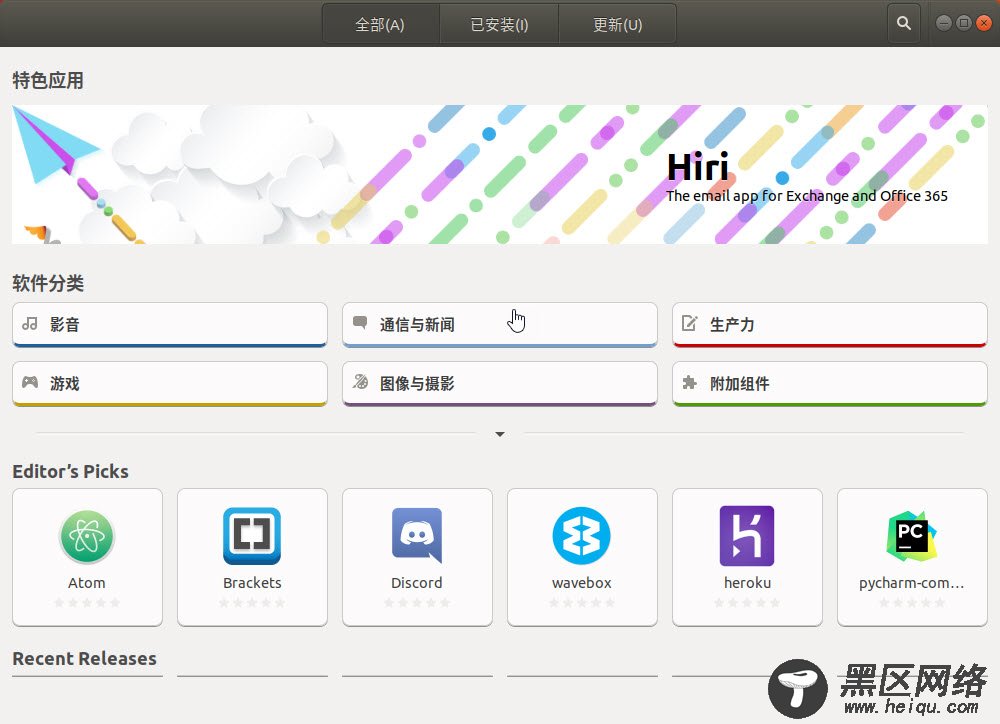The image size is (1000, 724).
Task: Click the gamepad icon beside 游戏
Action: [30, 382]
